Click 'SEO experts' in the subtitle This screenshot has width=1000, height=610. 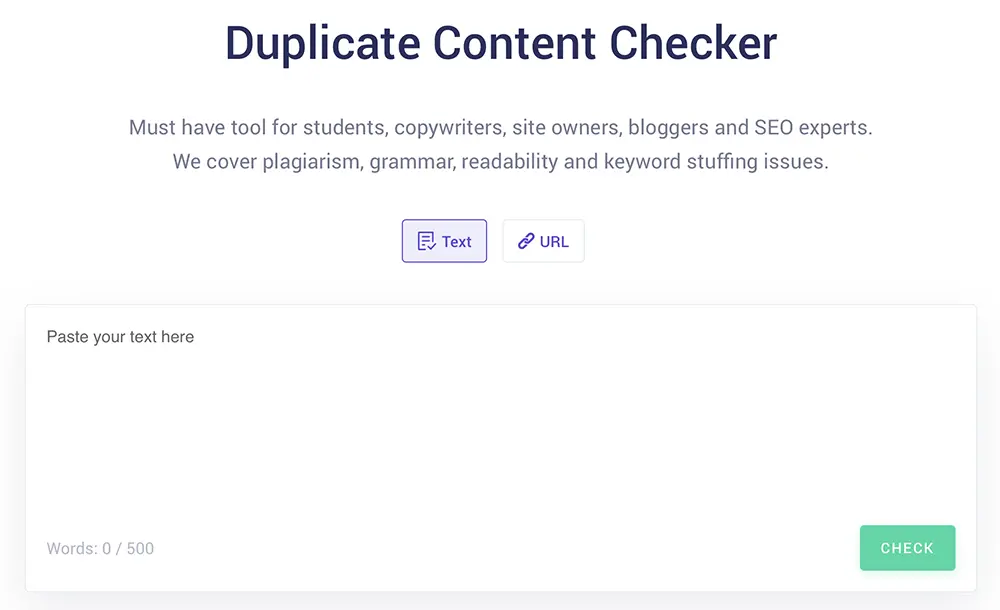(814, 128)
